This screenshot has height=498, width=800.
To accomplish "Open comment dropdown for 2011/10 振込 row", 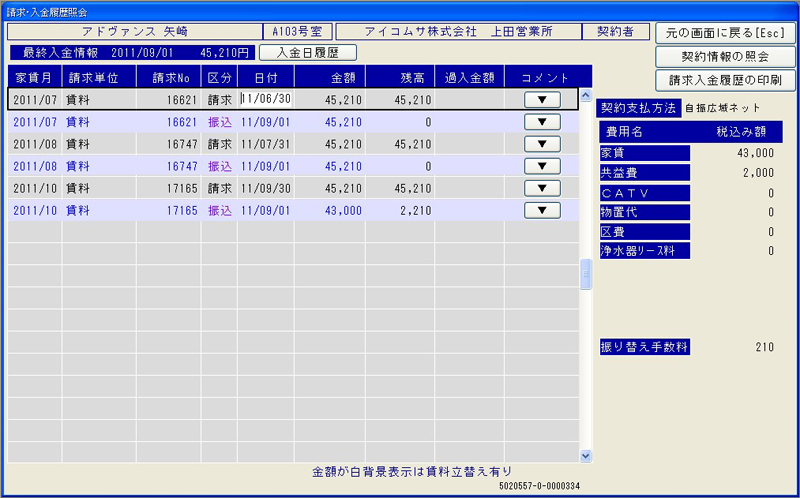I will [x=541, y=210].
